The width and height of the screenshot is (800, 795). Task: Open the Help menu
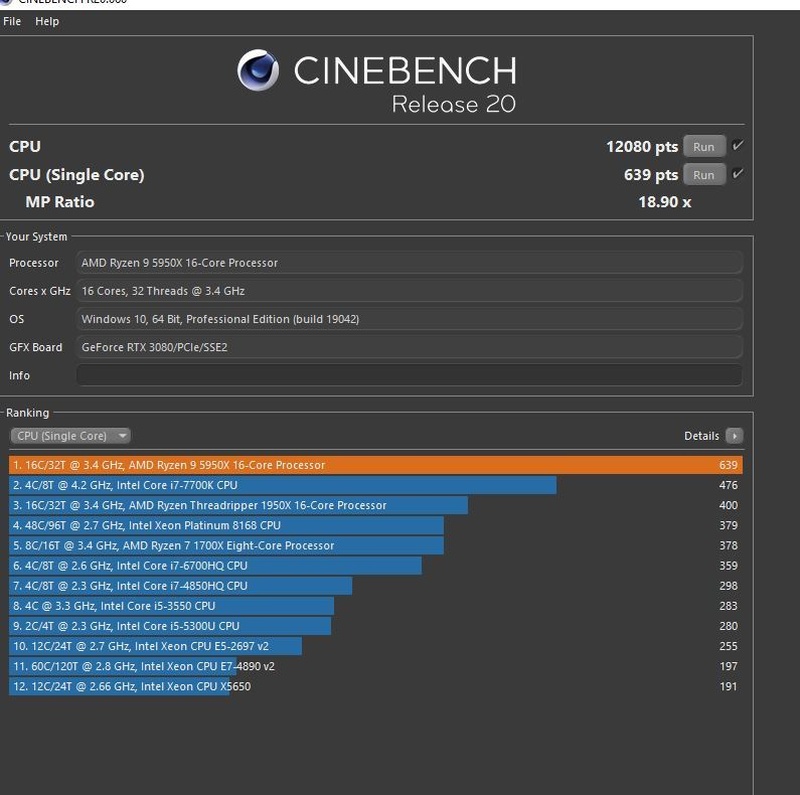coord(47,21)
